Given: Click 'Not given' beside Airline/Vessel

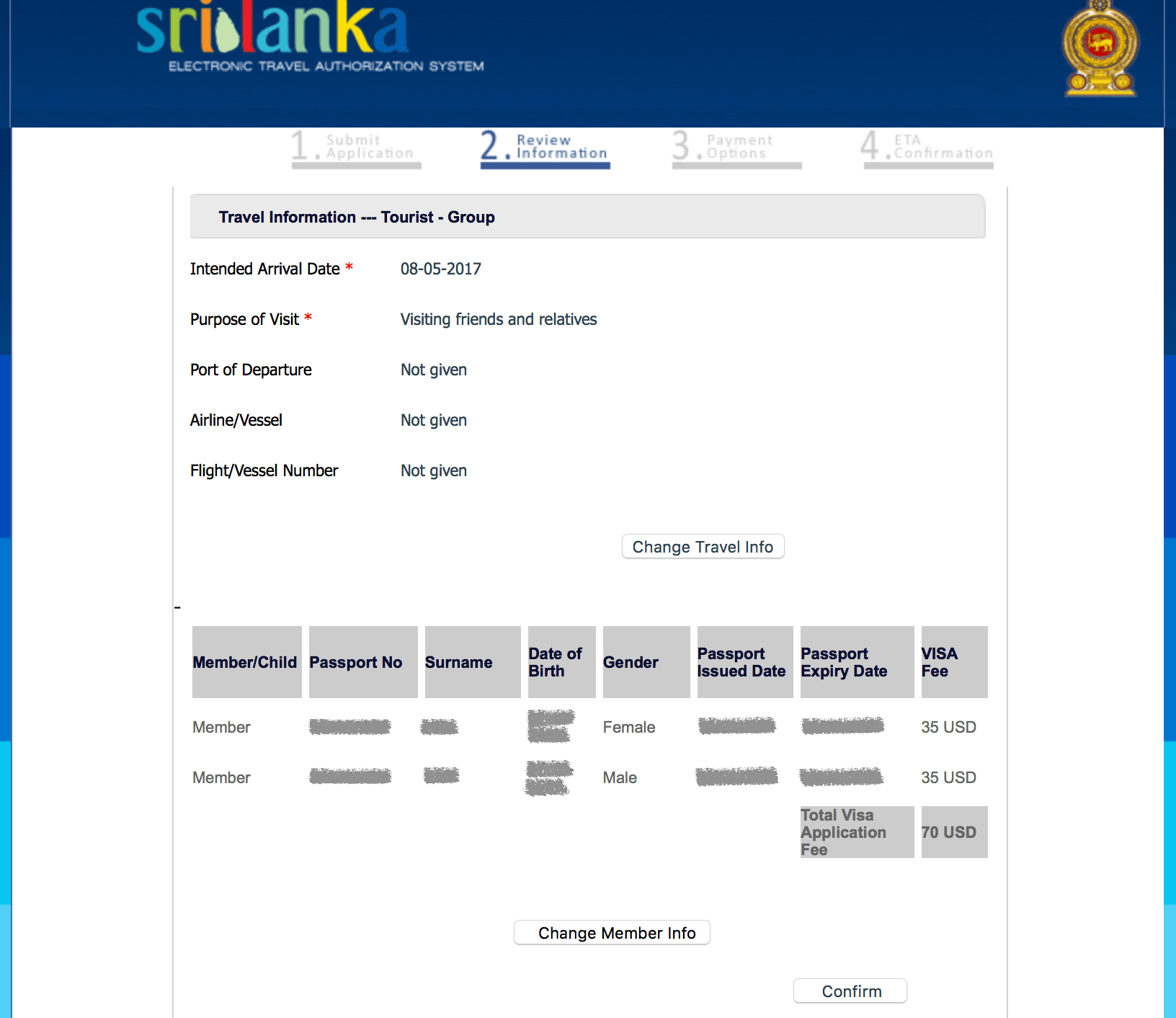Looking at the screenshot, I should pyautogui.click(x=434, y=420).
